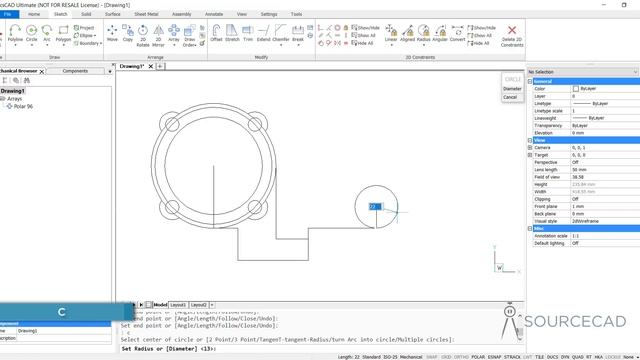Image resolution: width=640 pixels, height=360 pixels.
Task: Close the Drawing1 document tab
Action: pos(151,66)
